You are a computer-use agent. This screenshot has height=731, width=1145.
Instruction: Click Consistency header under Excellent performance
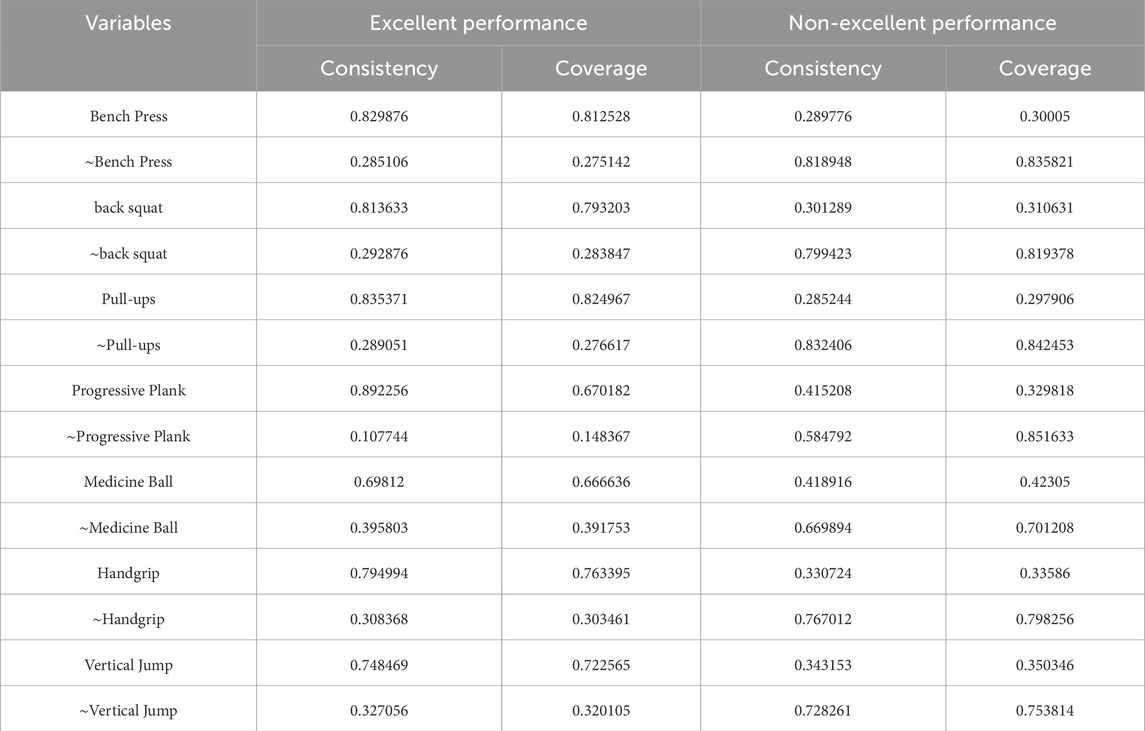click(379, 69)
